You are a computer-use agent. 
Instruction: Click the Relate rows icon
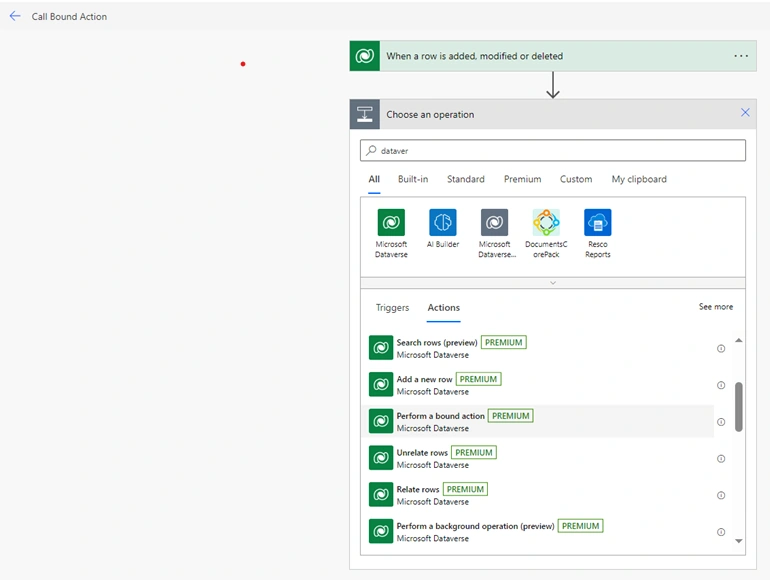pyautogui.click(x=381, y=494)
